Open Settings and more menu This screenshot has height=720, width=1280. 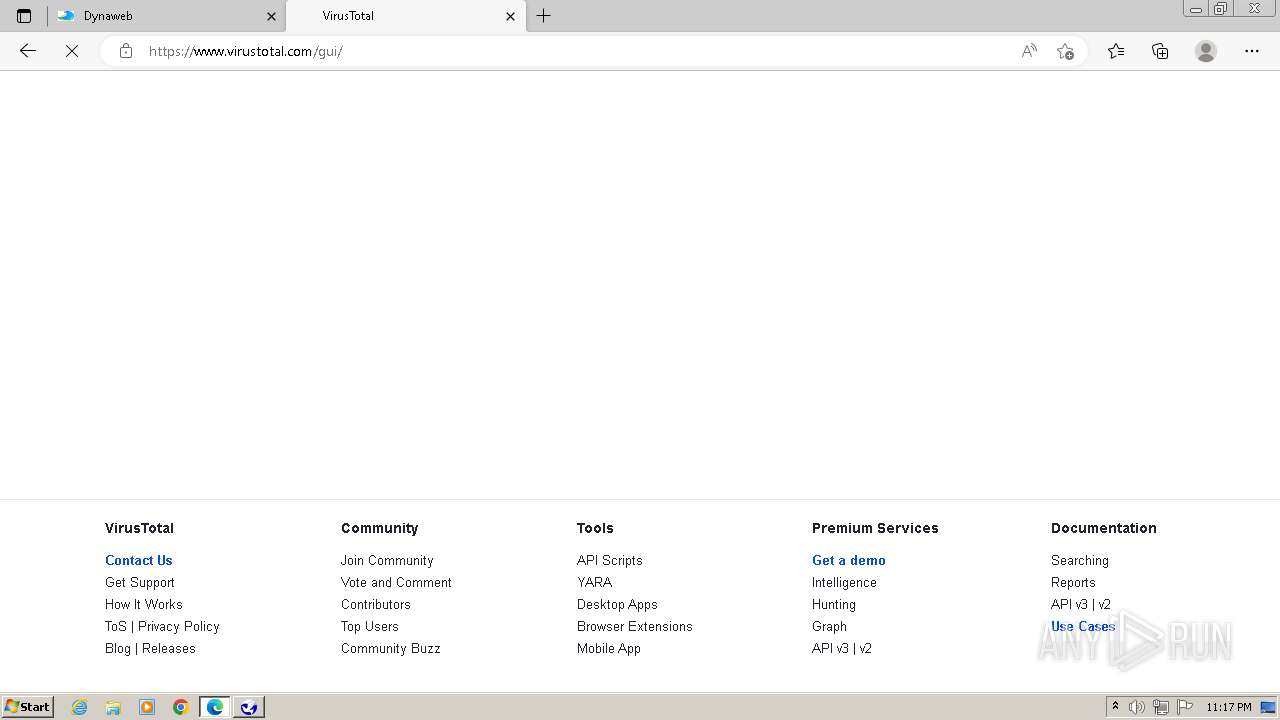[x=1252, y=51]
